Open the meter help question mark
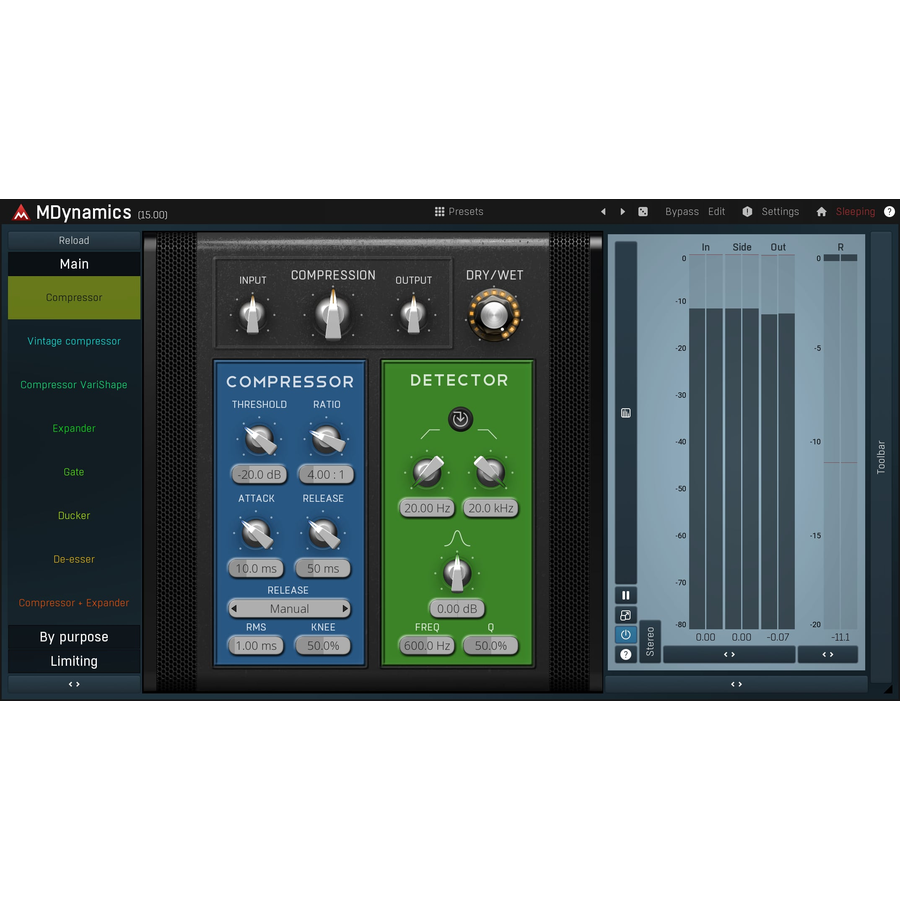The width and height of the screenshot is (900, 900). (x=626, y=654)
